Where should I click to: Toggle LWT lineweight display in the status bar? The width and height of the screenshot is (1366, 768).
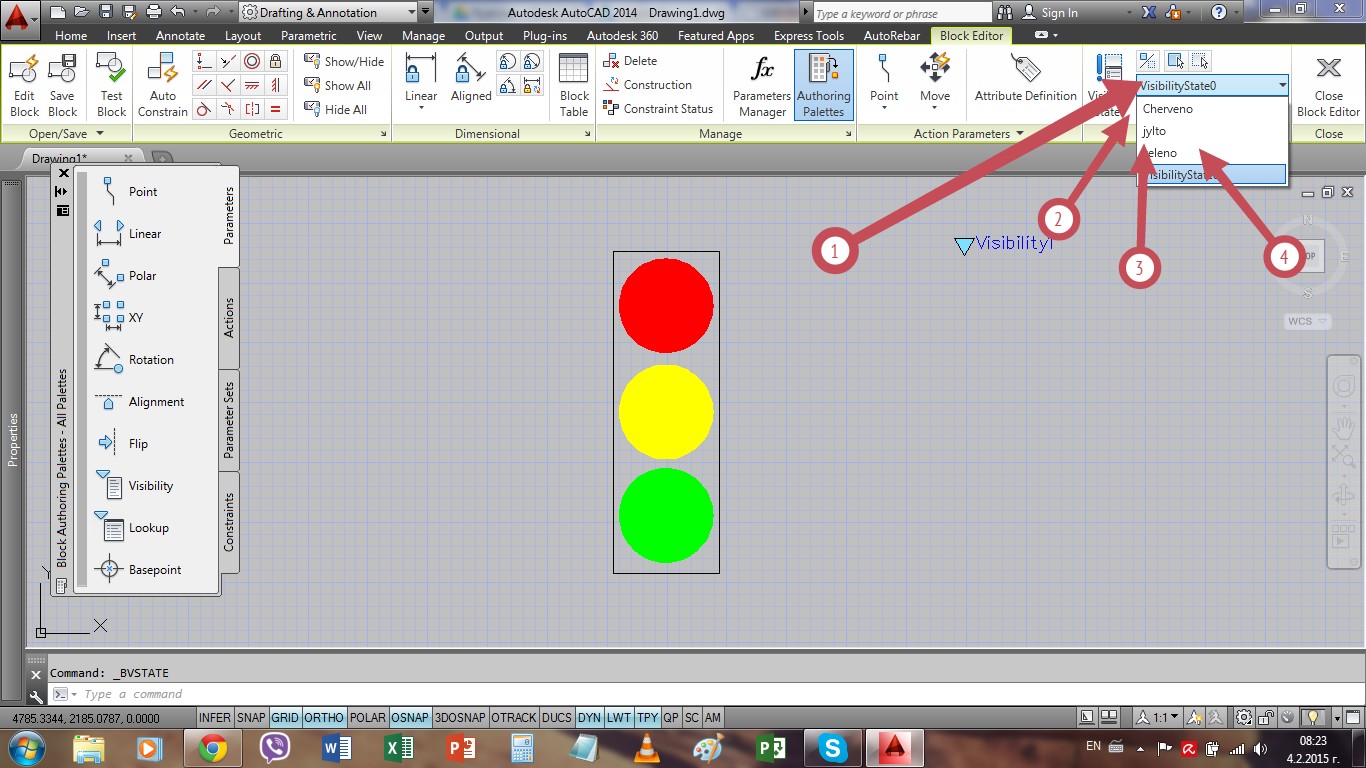point(619,717)
